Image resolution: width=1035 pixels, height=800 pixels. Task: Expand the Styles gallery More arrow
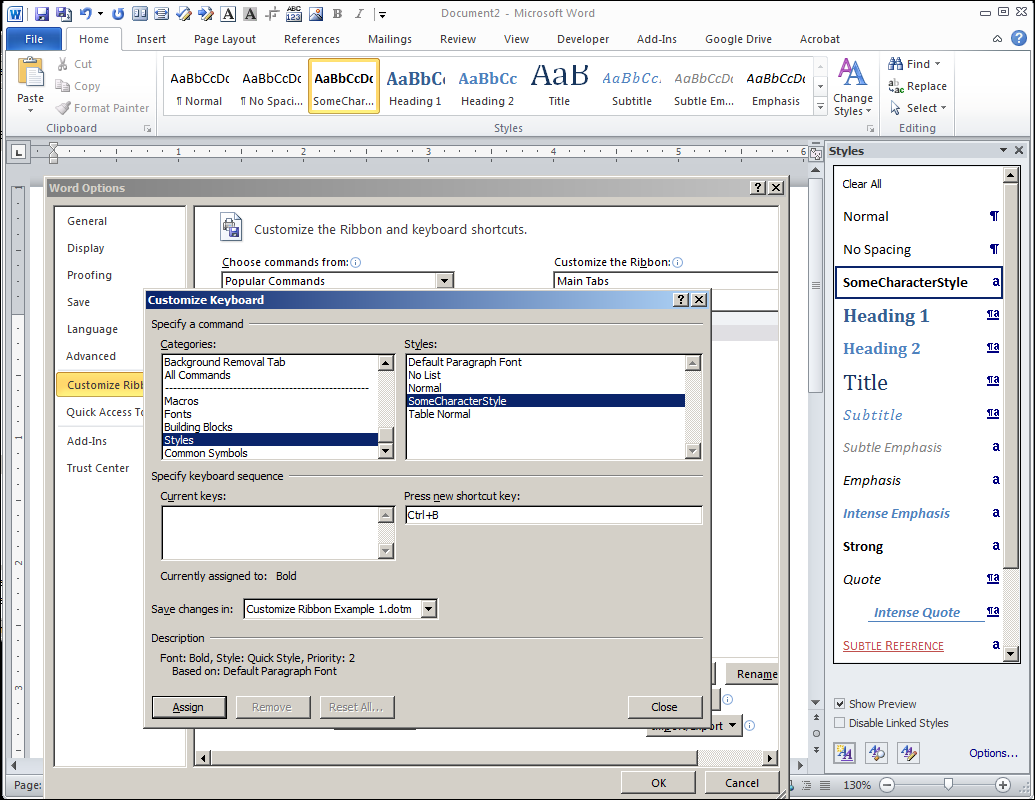click(820, 106)
